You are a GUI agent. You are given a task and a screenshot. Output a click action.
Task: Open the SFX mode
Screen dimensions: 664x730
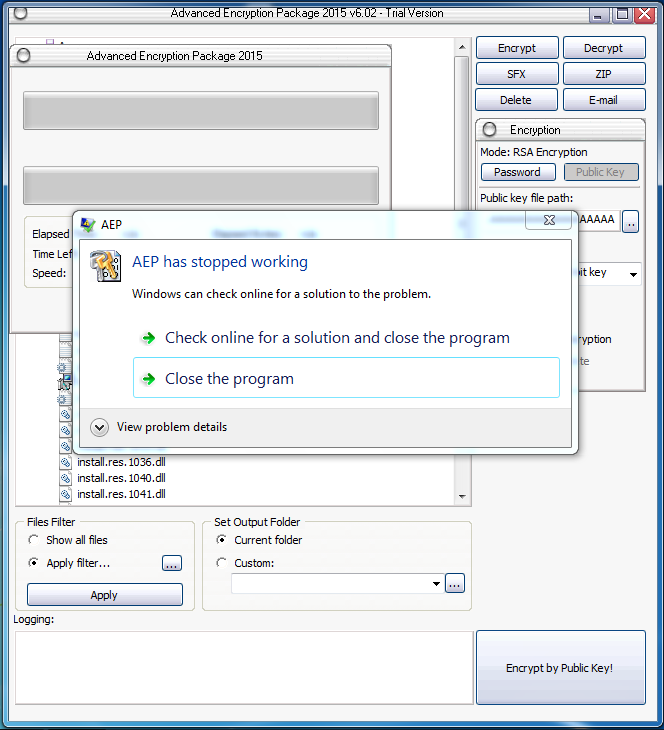(517, 74)
